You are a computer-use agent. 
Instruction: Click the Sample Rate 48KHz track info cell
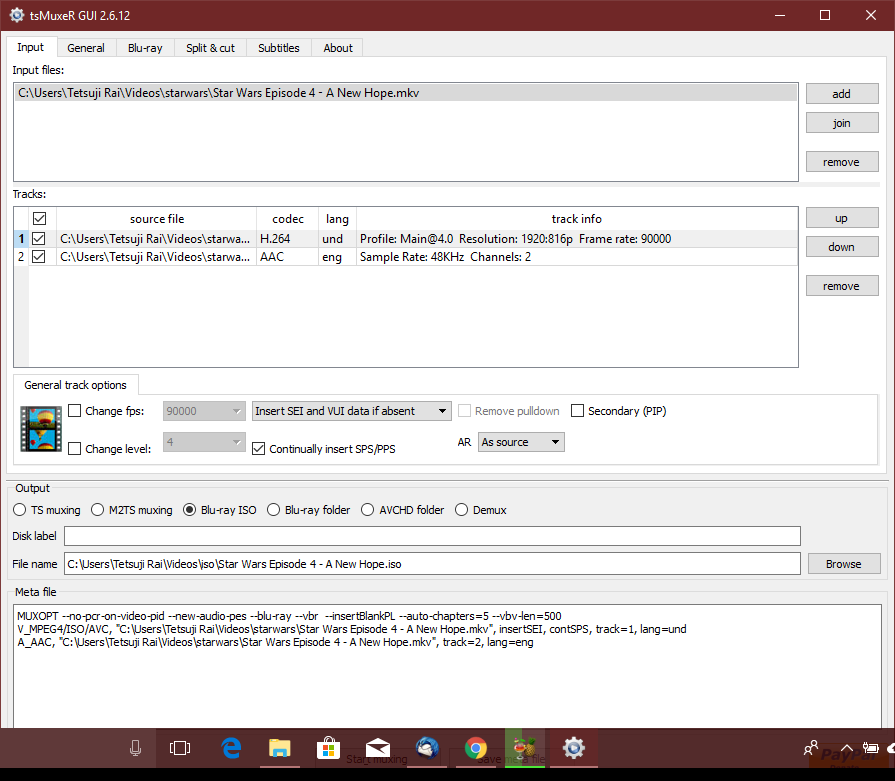click(x=577, y=257)
